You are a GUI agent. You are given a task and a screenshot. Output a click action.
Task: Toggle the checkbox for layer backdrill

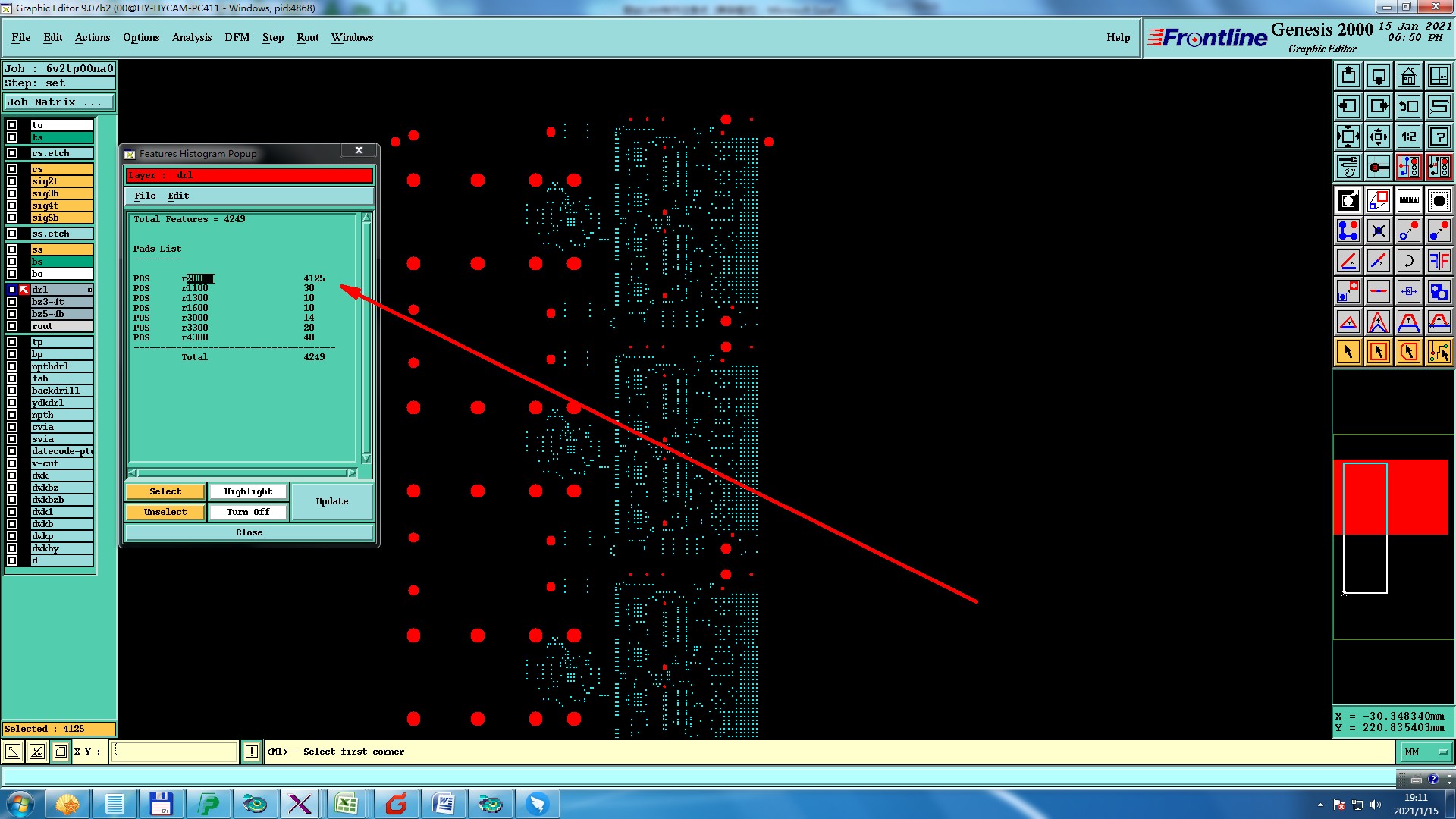pyautogui.click(x=12, y=391)
